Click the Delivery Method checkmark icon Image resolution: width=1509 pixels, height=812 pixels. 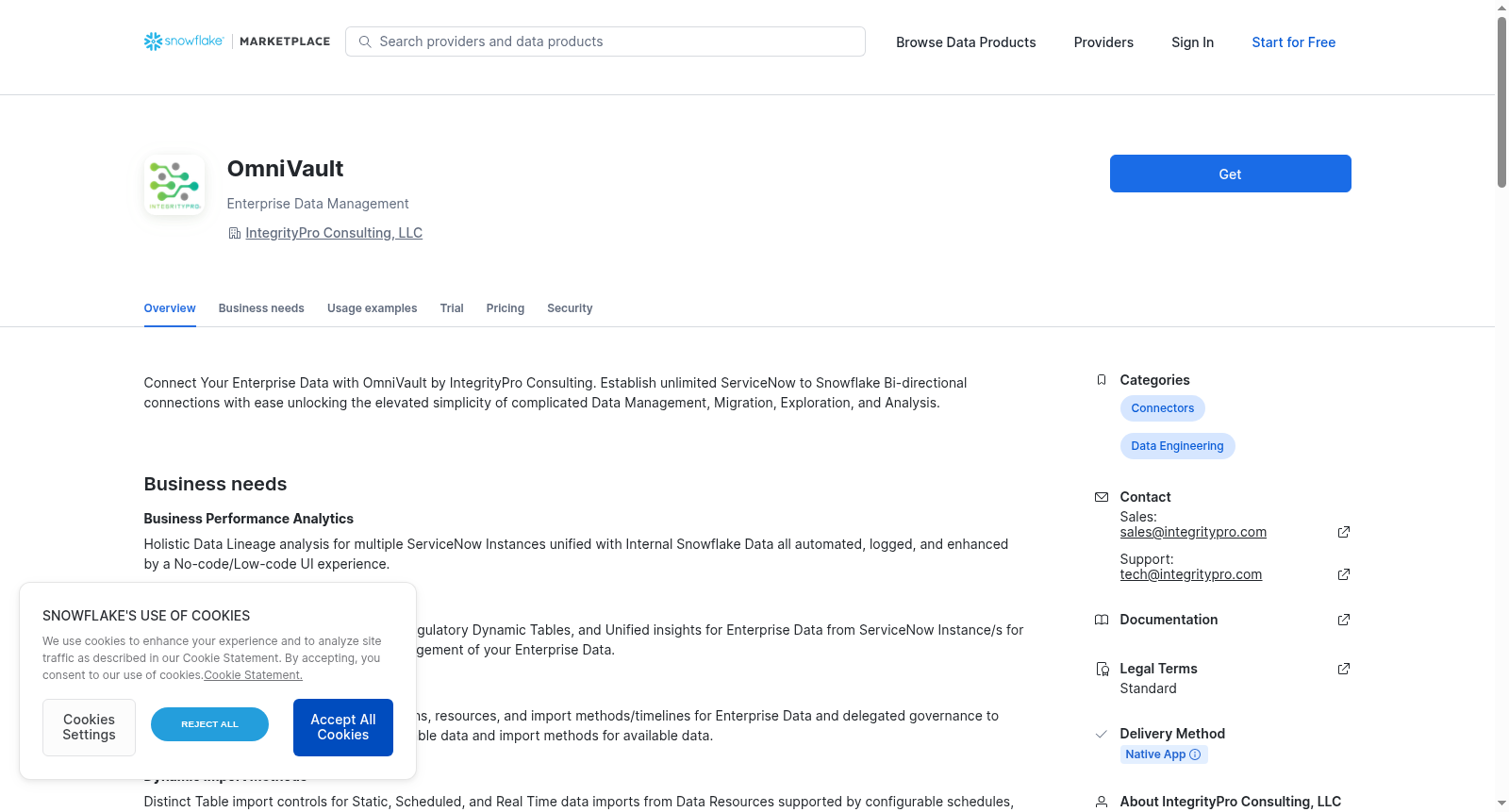point(1101,734)
